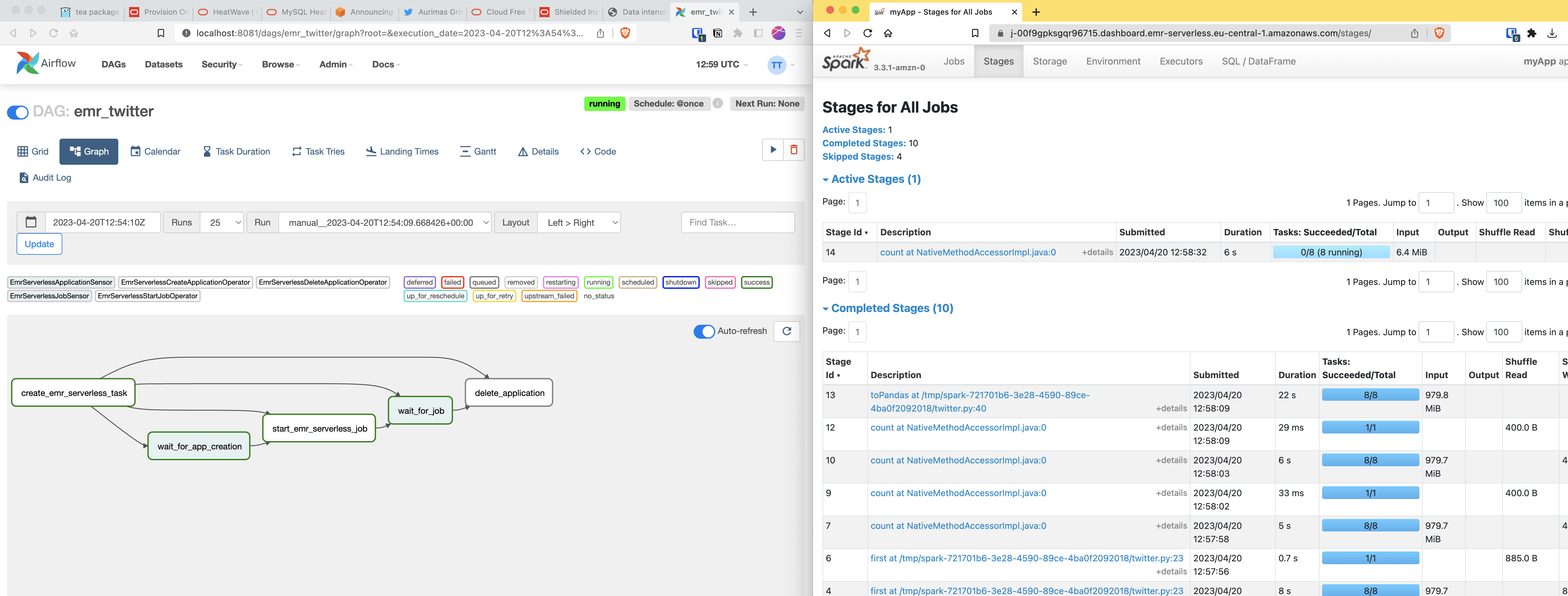Toggle the emr_twitter DAG pause switch

(x=18, y=112)
